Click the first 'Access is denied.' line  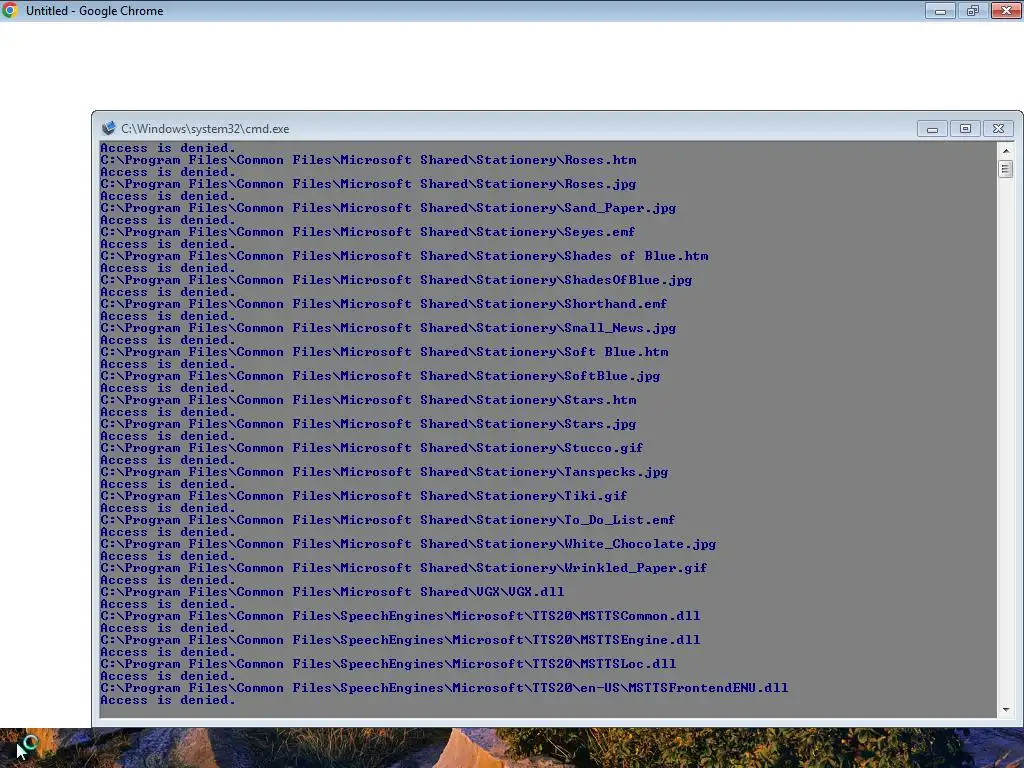coord(168,148)
